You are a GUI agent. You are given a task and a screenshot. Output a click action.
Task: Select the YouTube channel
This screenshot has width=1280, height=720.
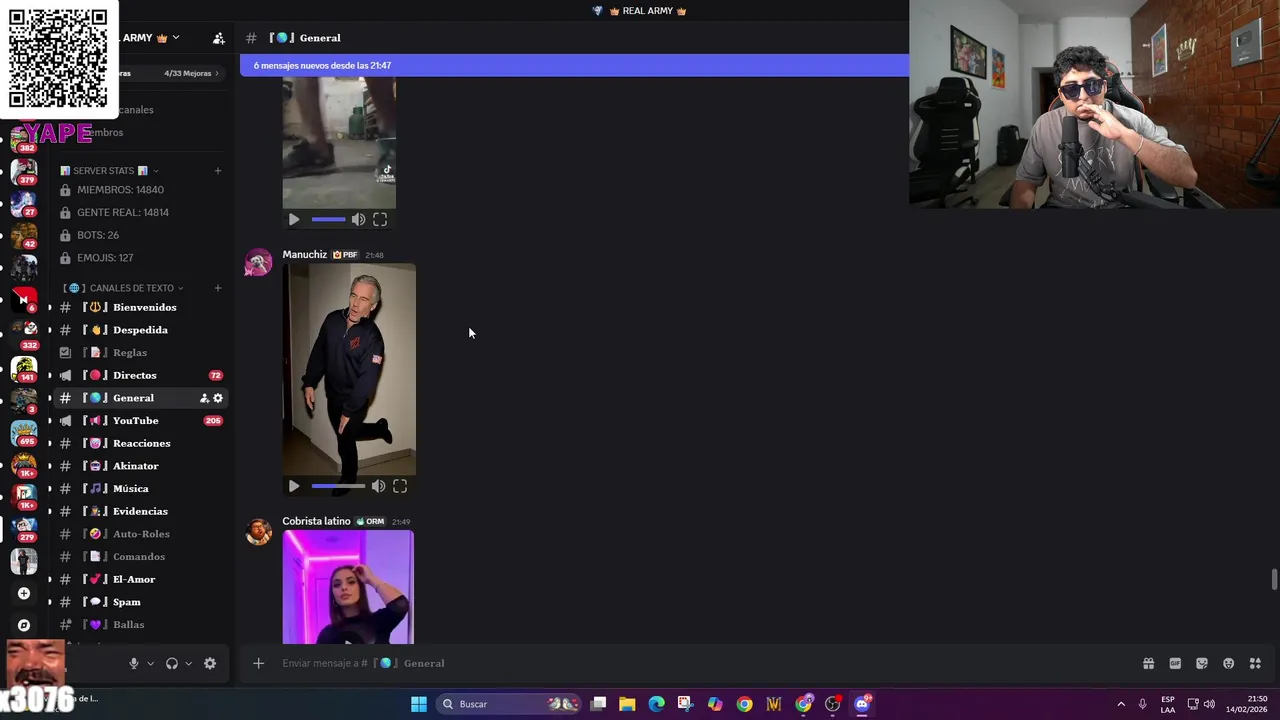pos(138,421)
